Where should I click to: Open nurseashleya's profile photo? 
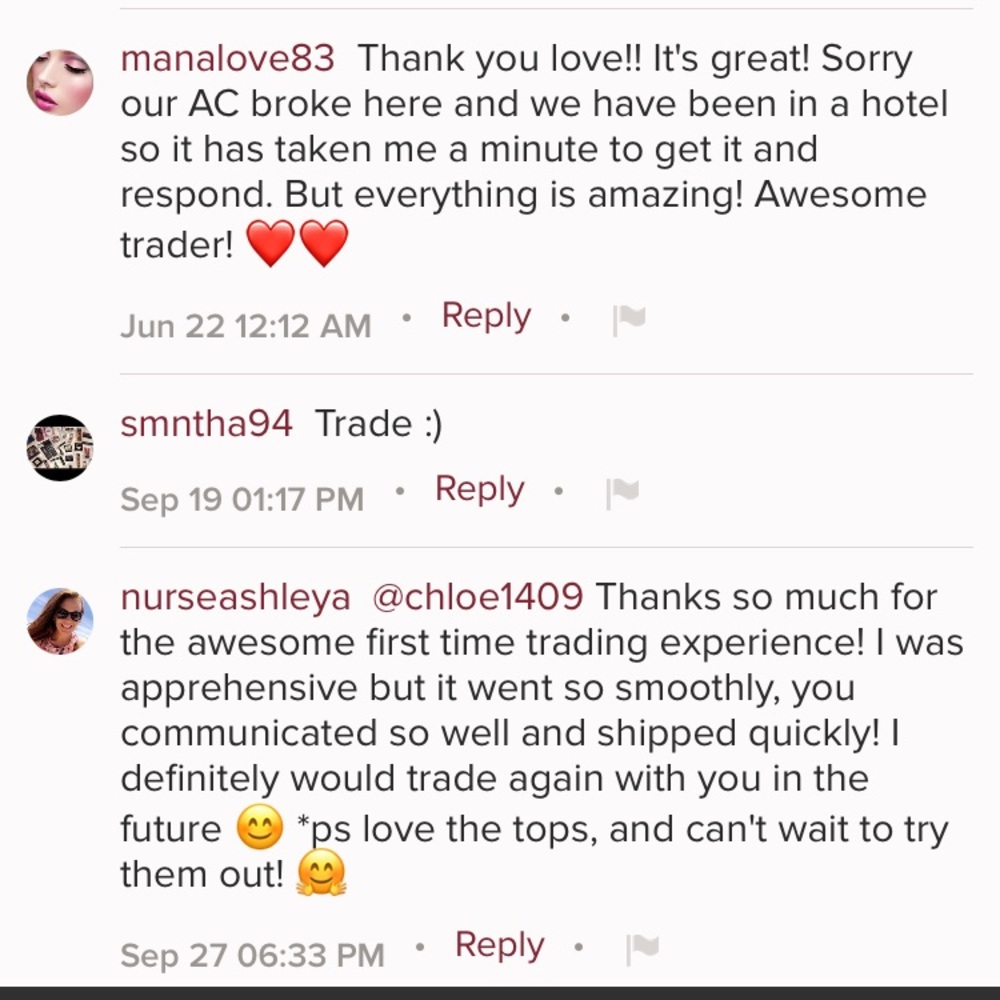[60, 618]
